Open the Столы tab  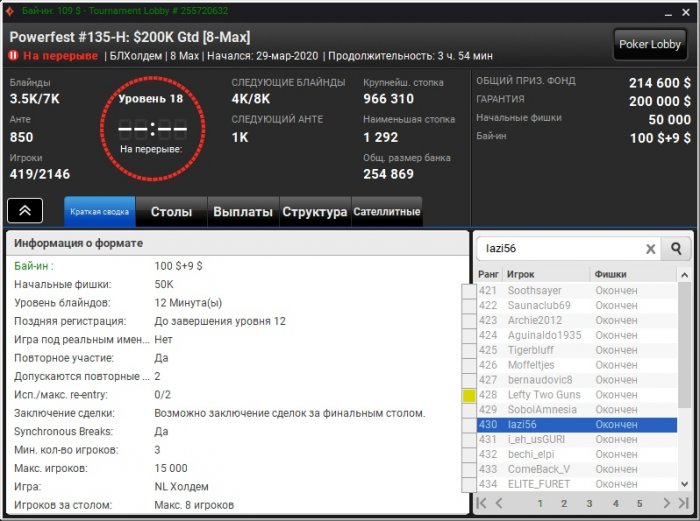tap(171, 212)
